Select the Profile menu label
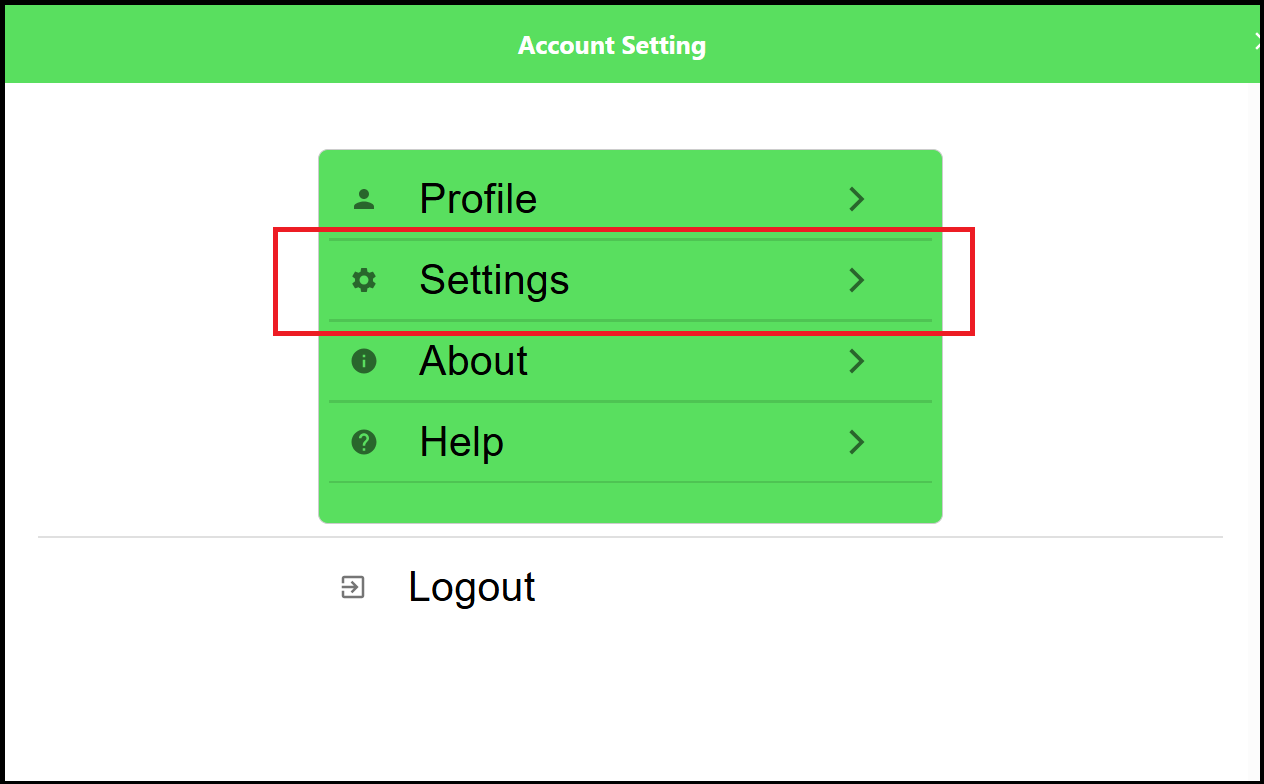This screenshot has height=784, width=1264. (478, 199)
